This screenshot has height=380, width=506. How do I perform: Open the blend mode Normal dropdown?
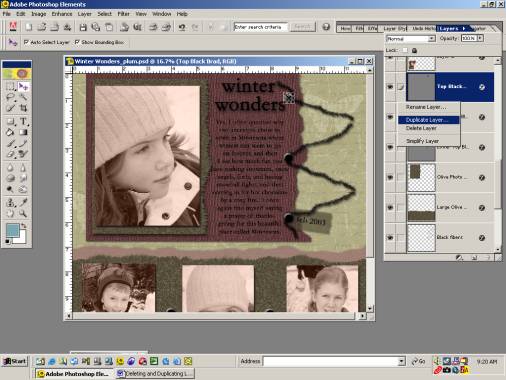[x=431, y=39]
